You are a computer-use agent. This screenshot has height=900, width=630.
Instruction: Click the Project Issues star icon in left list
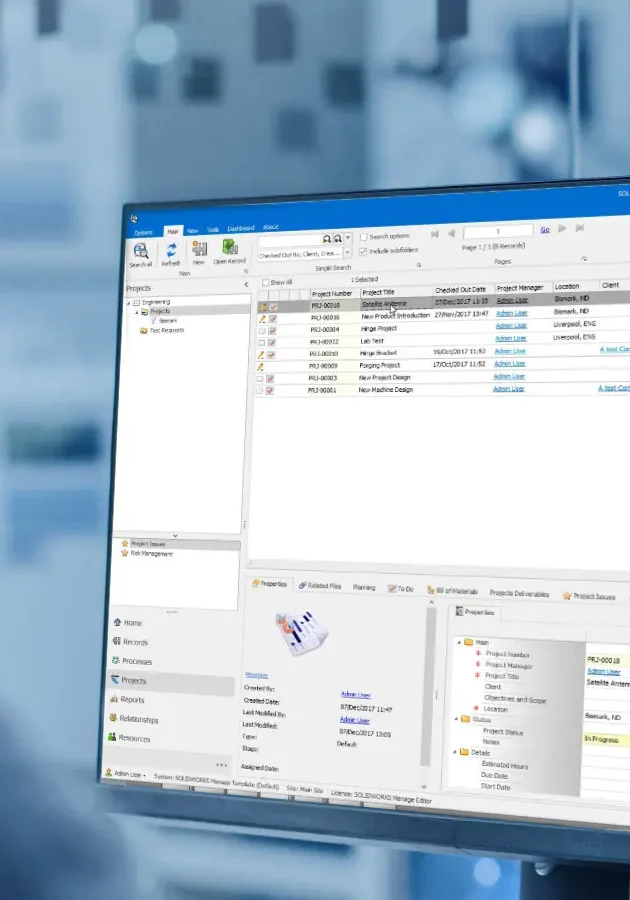tap(125, 543)
